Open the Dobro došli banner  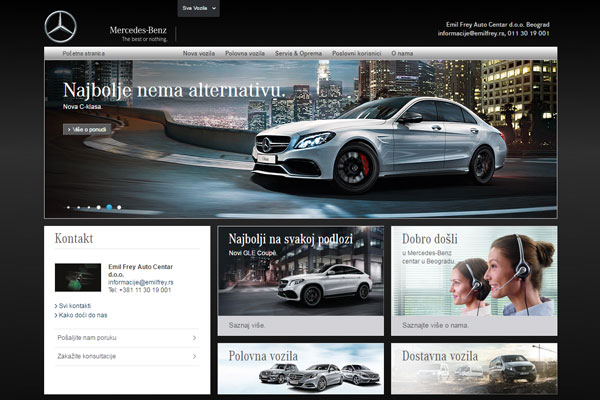pyautogui.click(x=474, y=271)
